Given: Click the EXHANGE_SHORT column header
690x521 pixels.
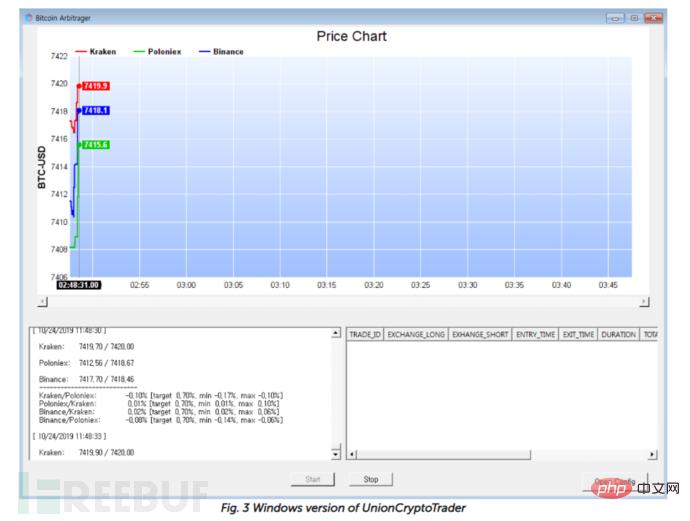Looking at the screenshot, I should [x=480, y=334].
